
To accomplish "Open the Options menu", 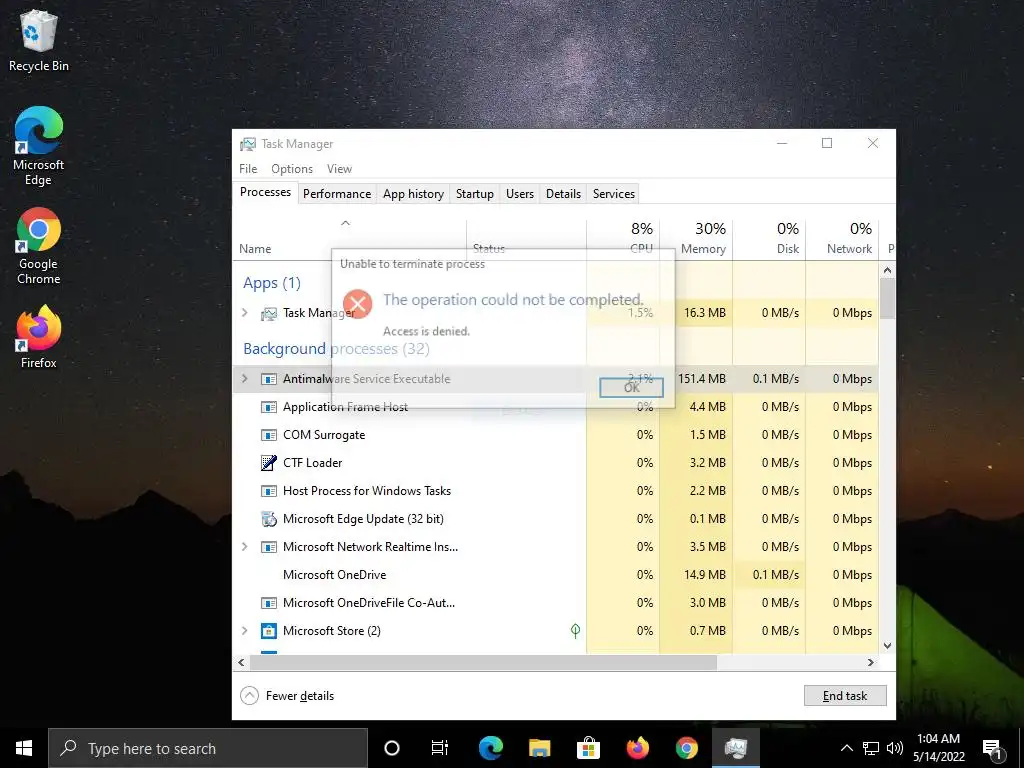I will tap(292, 168).
